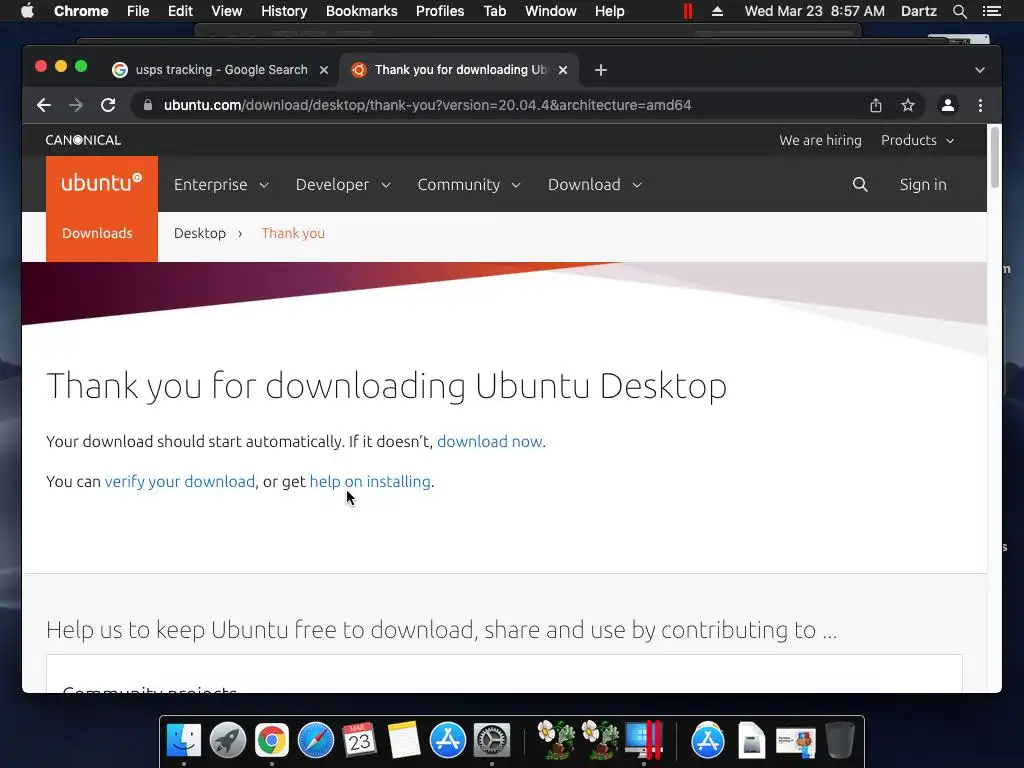
Task: Open a new tab with plus button
Action: click(x=601, y=70)
